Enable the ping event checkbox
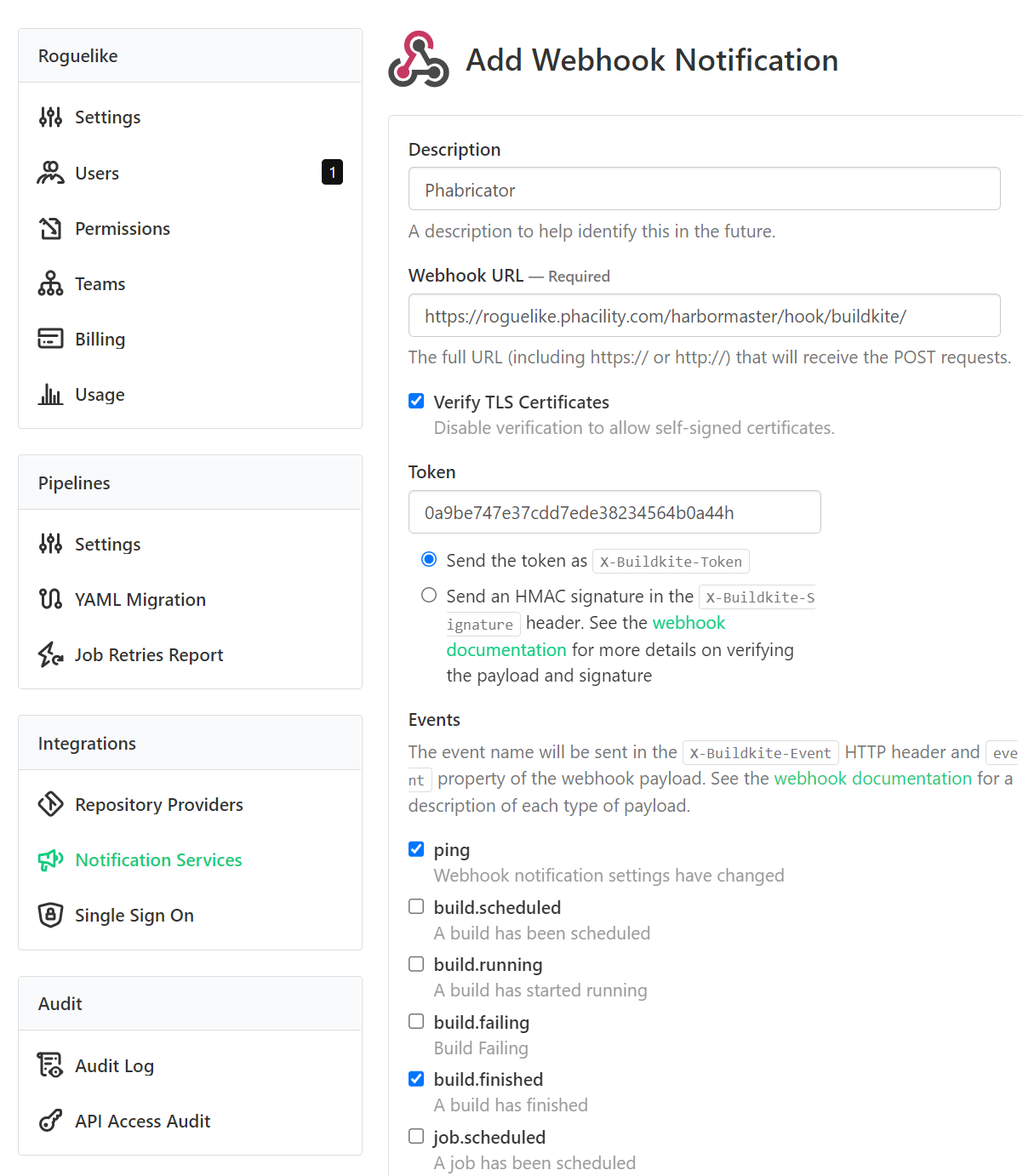The image size is (1023, 1176). click(416, 848)
